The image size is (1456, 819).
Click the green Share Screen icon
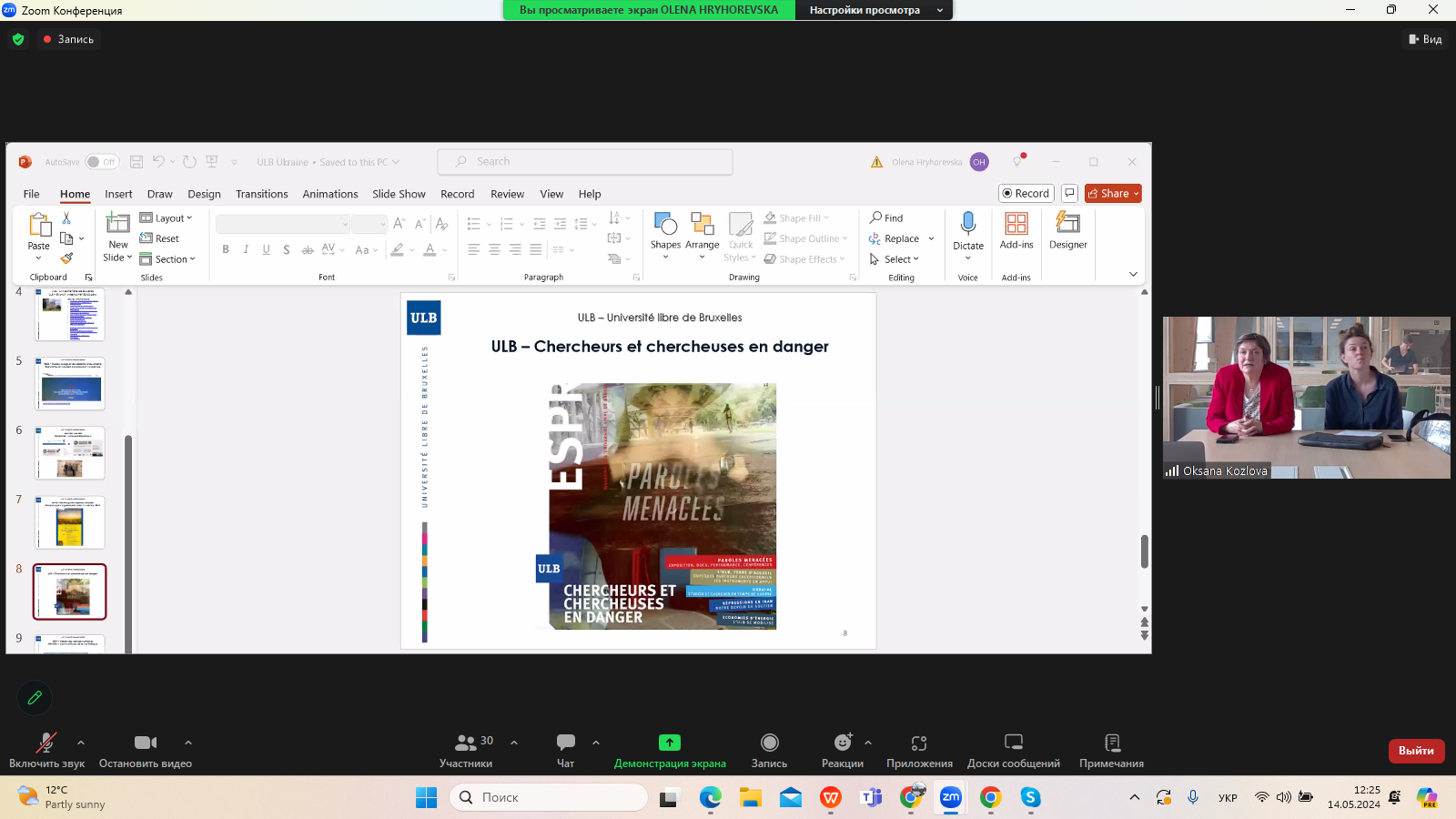670,743
